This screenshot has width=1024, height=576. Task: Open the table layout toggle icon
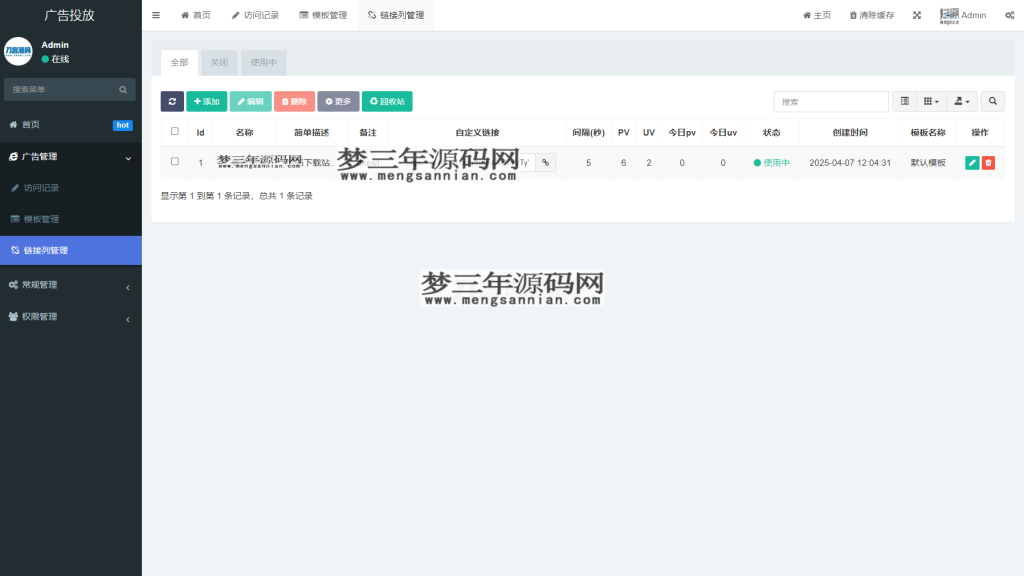point(904,101)
